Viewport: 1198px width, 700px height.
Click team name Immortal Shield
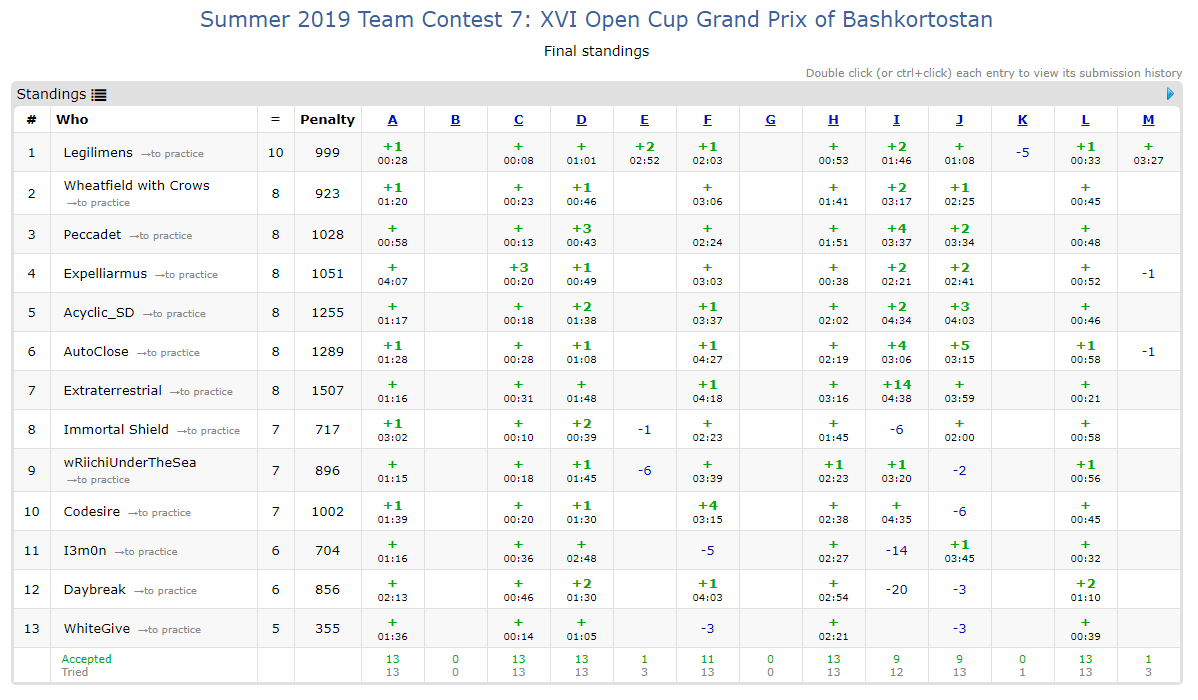[116, 430]
